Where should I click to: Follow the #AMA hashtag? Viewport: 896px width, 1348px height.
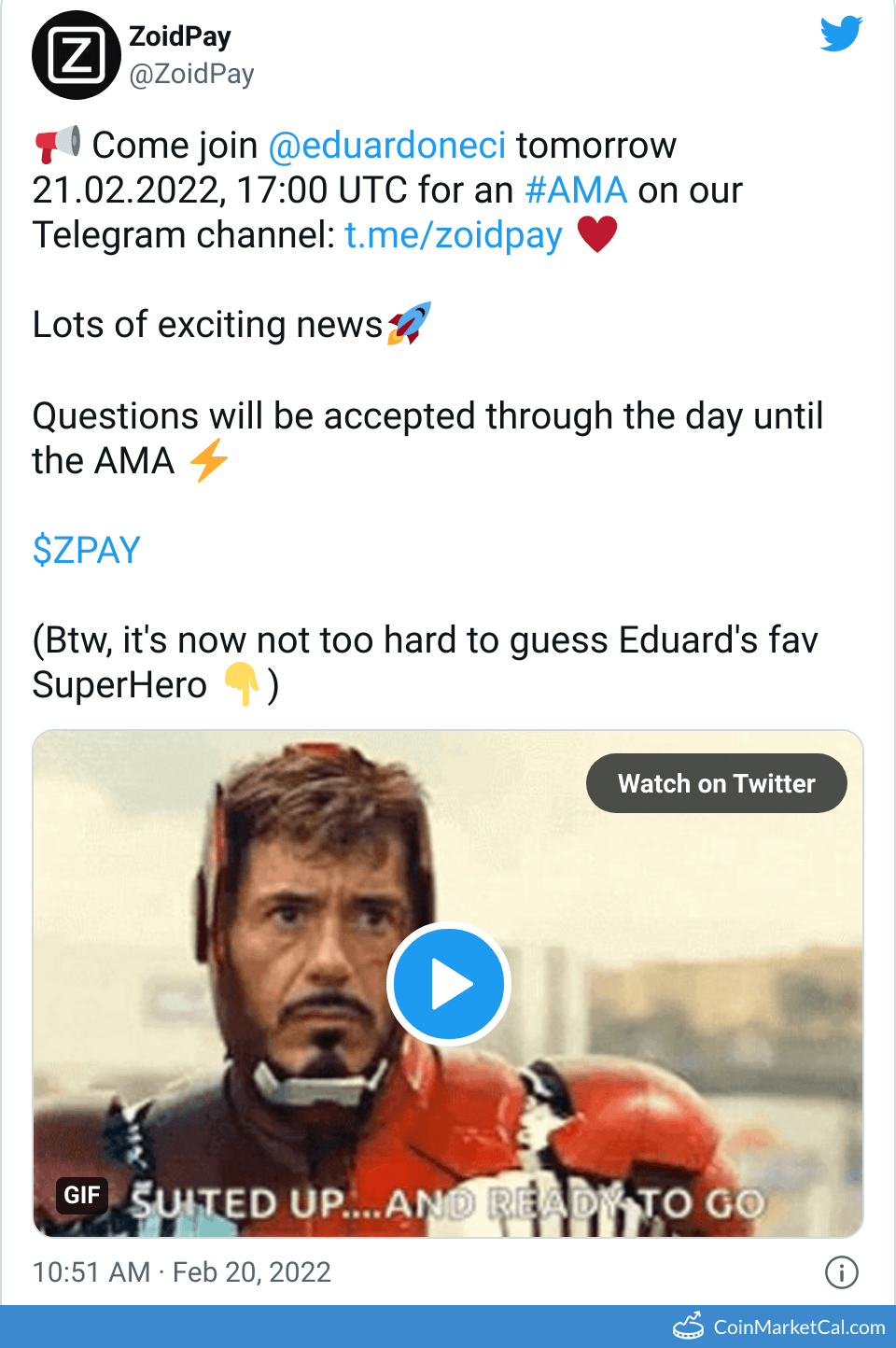point(576,190)
